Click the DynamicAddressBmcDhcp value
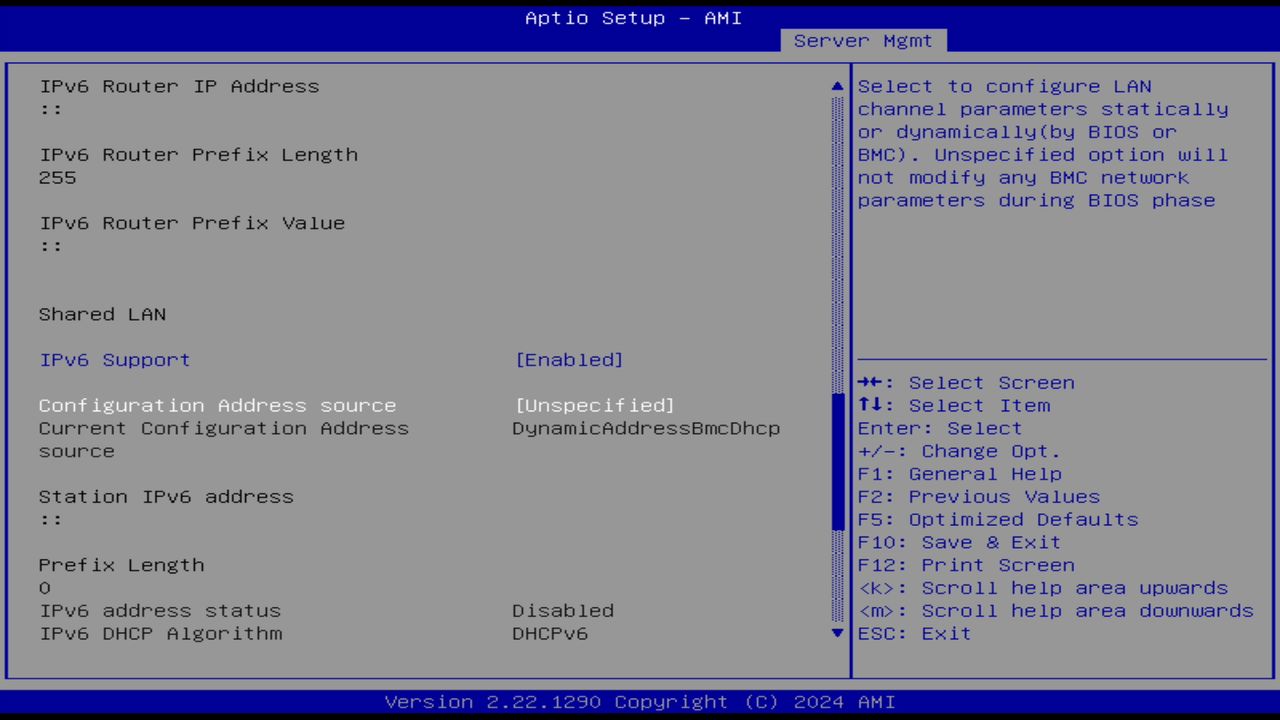 coord(646,428)
